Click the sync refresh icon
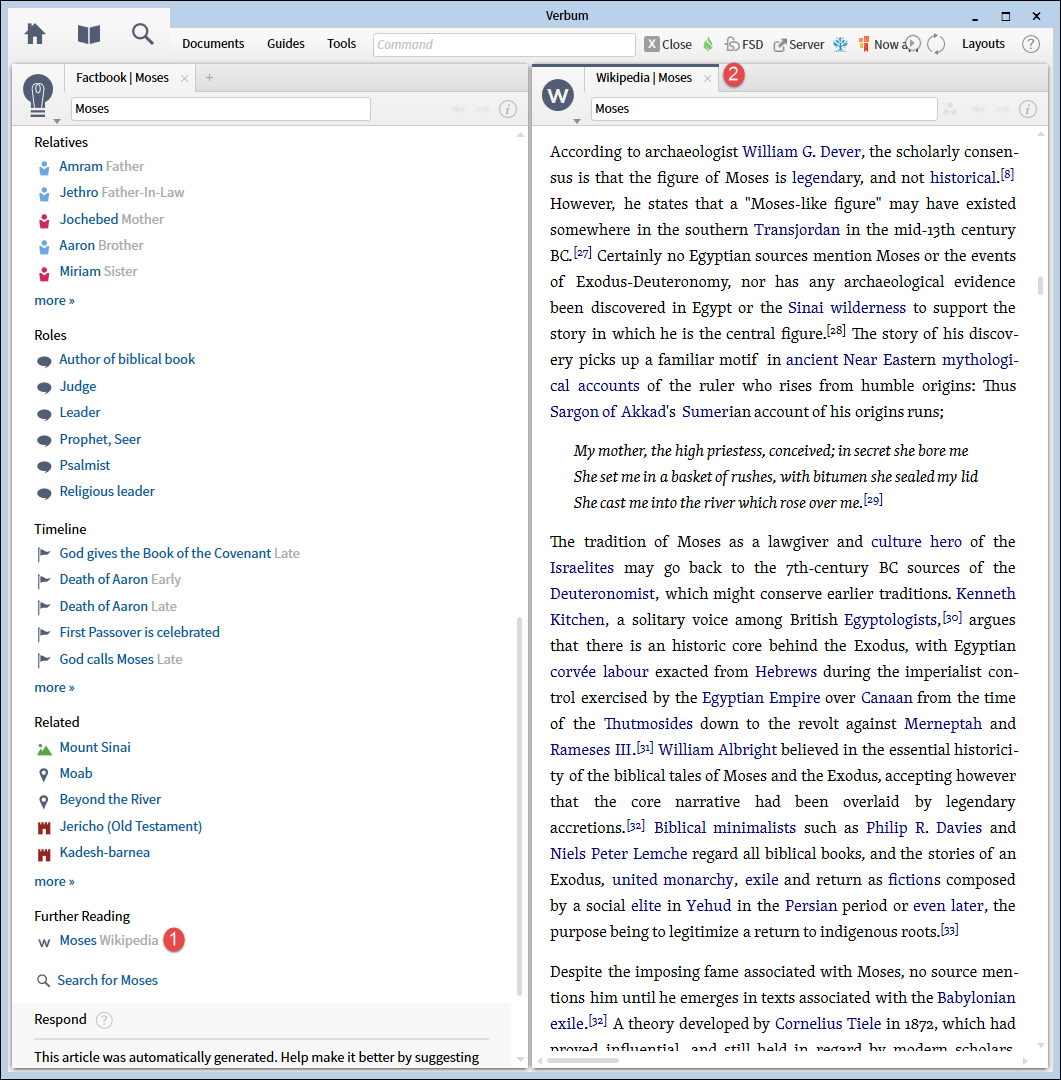Image resolution: width=1061 pixels, height=1080 pixels. [936, 44]
